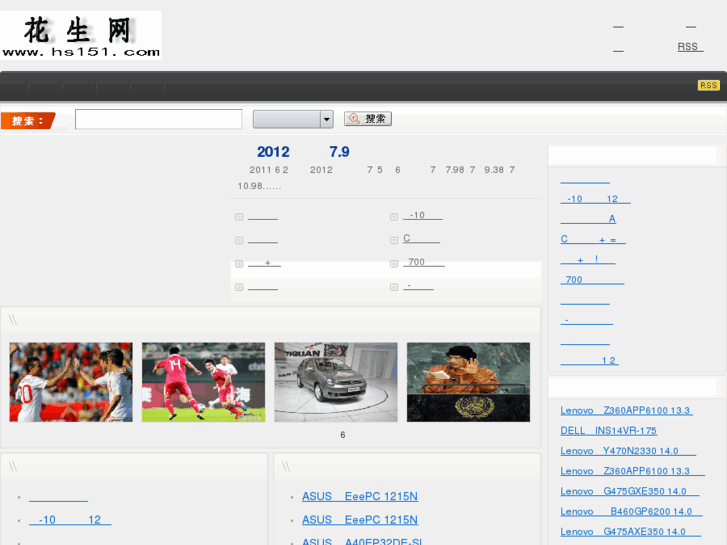Open the second ASUS EeePC 1215N link
Image resolution: width=727 pixels, height=545 pixels.
coord(360,520)
